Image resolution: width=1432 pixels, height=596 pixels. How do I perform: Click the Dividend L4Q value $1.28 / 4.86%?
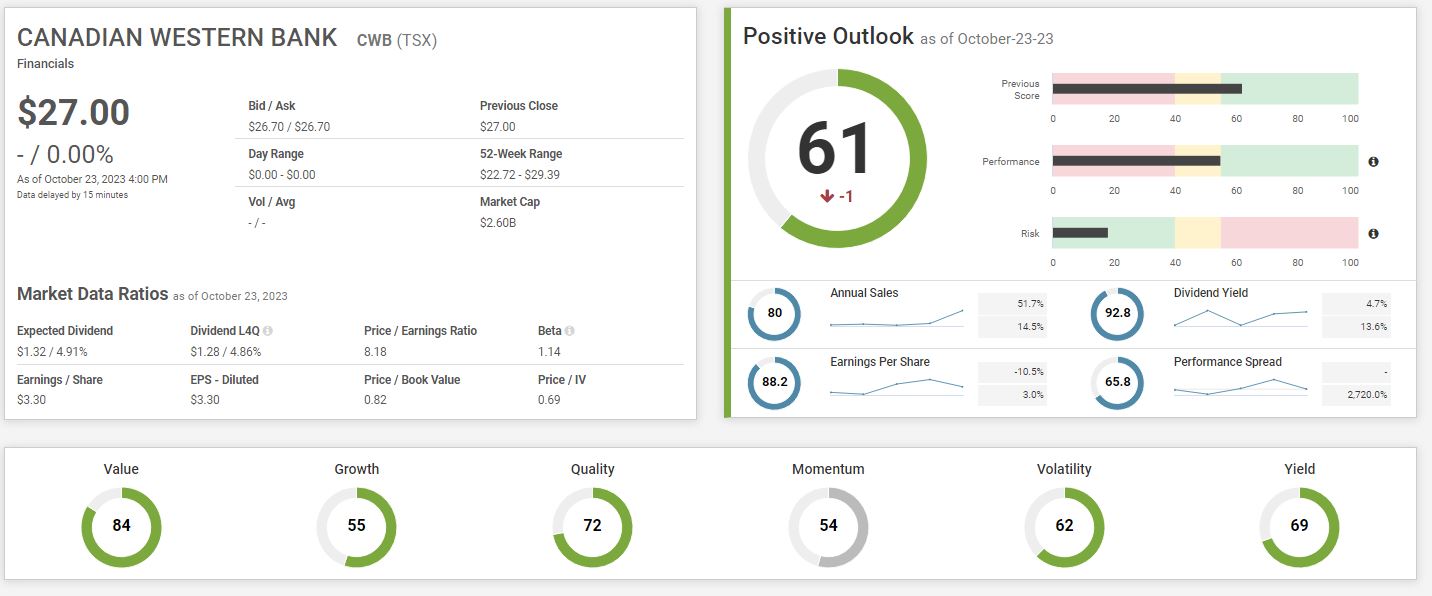[x=224, y=352]
